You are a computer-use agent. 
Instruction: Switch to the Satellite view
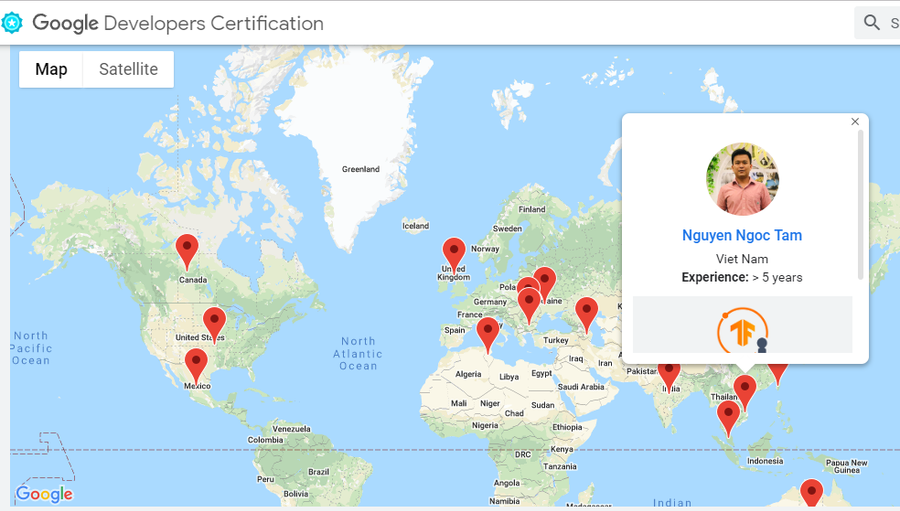pyautogui.click(x=129, y=69)
